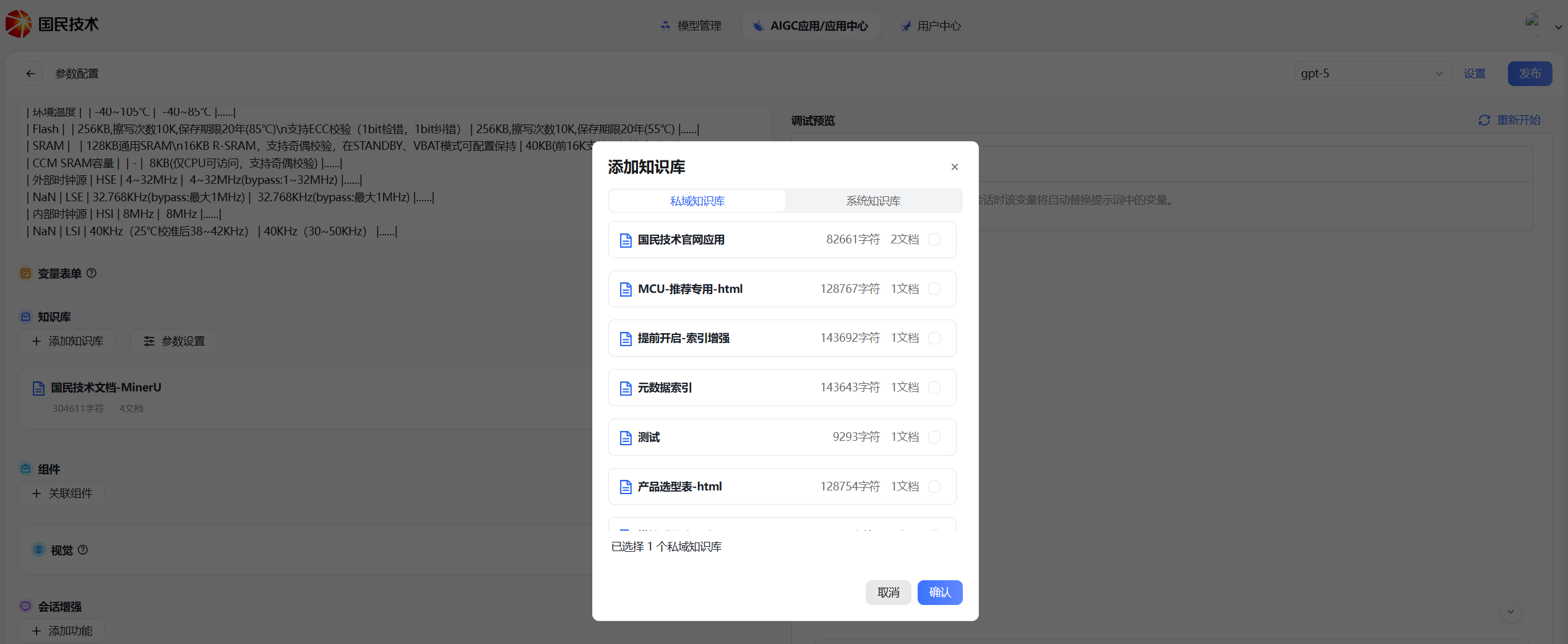Open the gpt-5 model dropdown
1568x644 pixels.
(x=1372, y=74)
